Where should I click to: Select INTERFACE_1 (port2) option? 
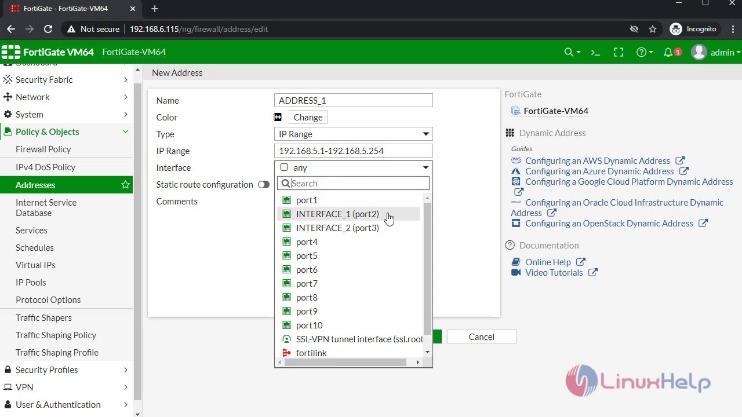[x=348, y=214]
